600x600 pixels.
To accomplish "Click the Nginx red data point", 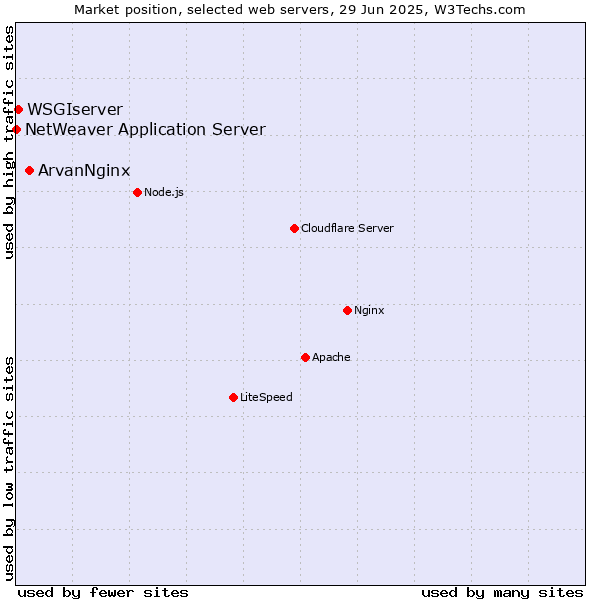I will tap(347, 311).
